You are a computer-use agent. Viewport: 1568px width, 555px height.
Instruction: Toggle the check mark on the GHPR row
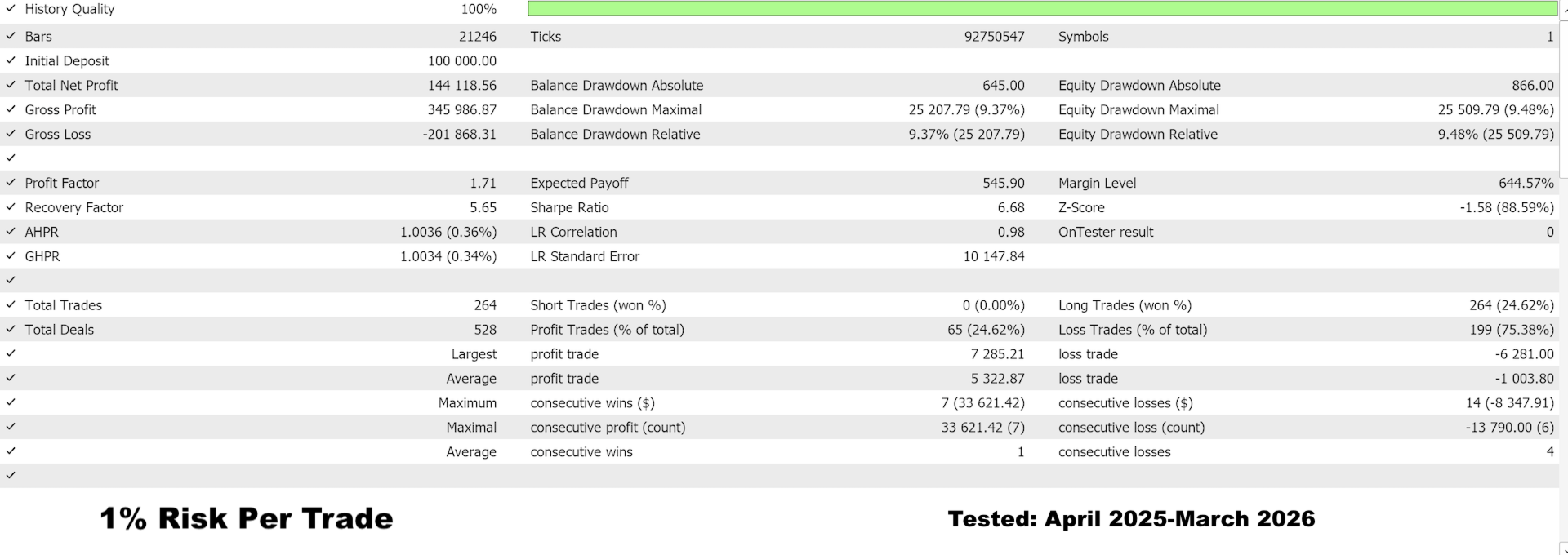[11, 256]
